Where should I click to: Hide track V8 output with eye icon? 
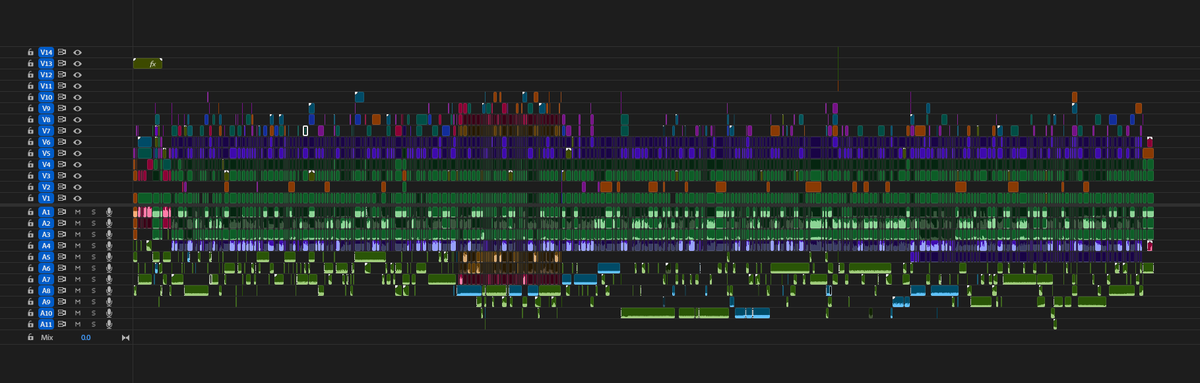77,119
